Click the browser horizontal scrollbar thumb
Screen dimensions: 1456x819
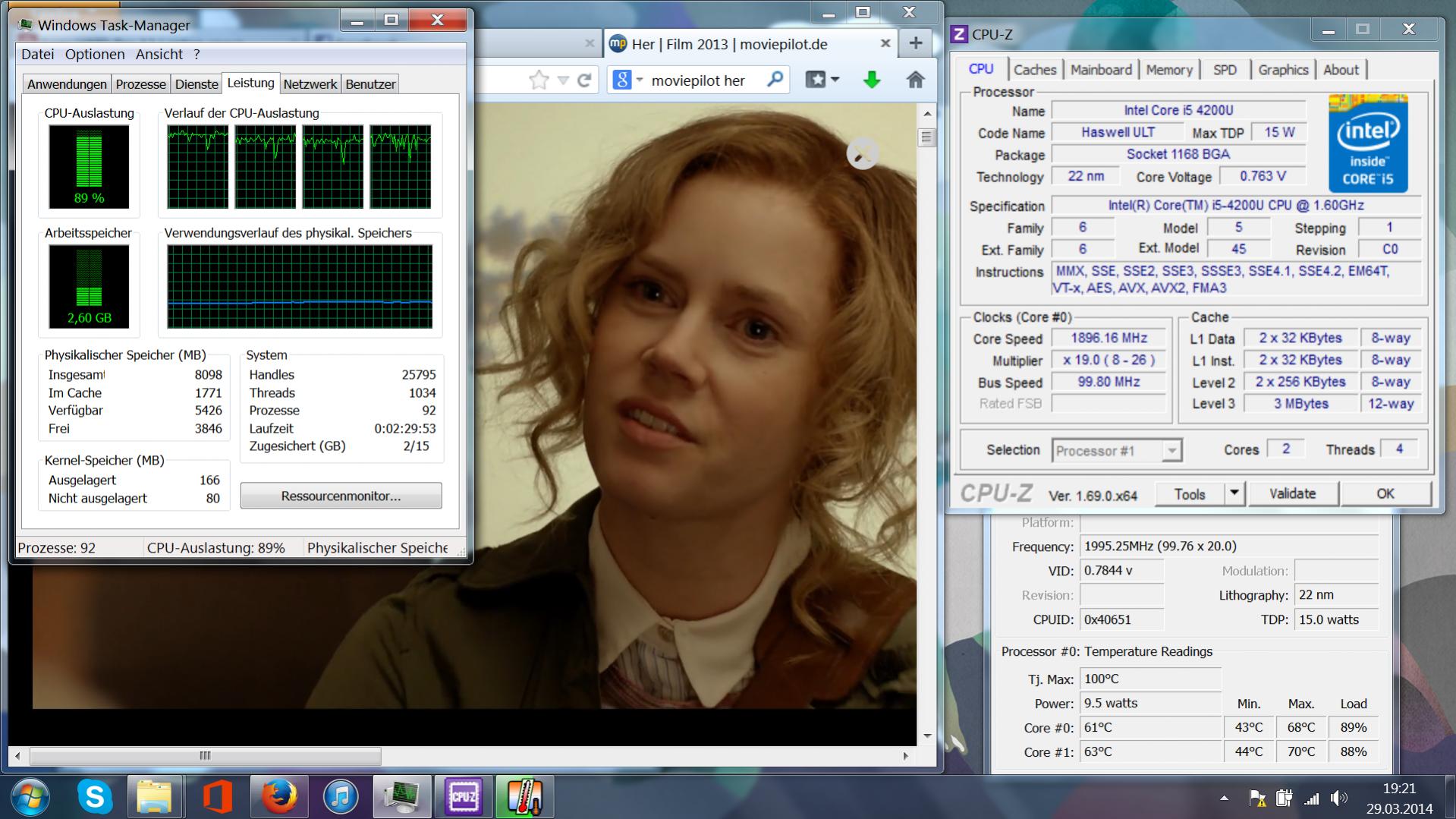coord(205,755)
